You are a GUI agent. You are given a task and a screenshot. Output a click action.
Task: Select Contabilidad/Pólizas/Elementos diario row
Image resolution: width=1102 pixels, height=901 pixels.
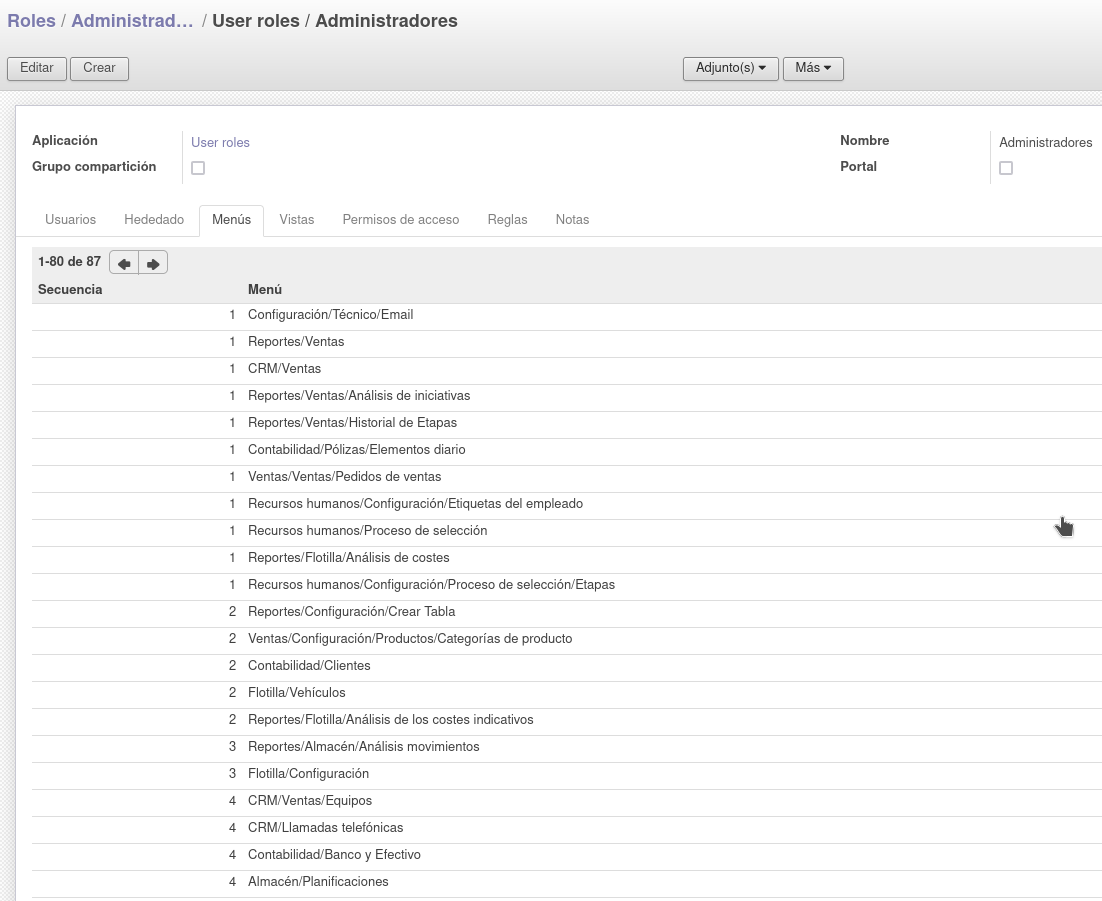coord(566,450)
